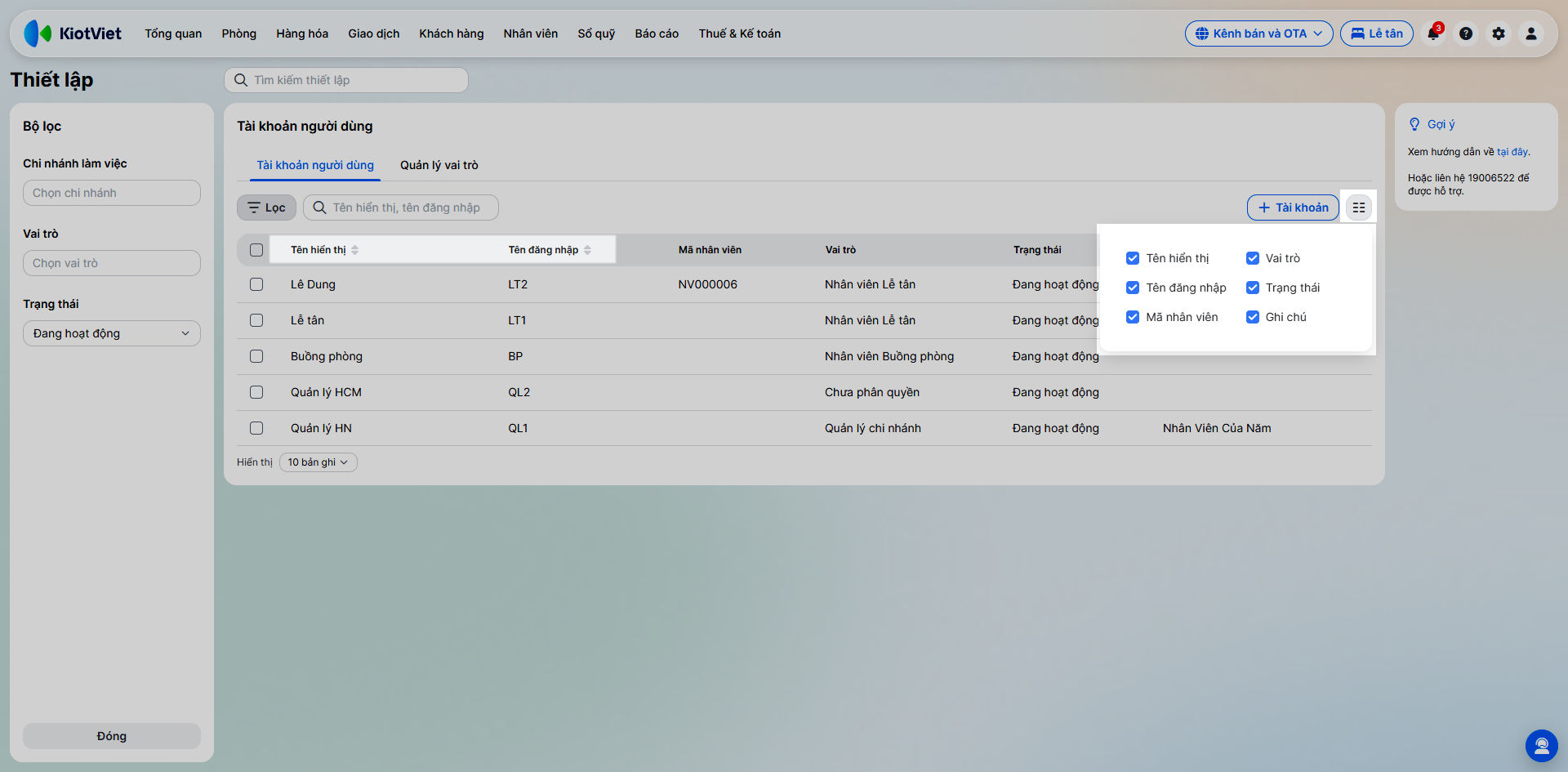The height and width of the screenshot is (772, 1568).
Task: Select the Quản lý HN row checkbox
Action: (256, 428)
